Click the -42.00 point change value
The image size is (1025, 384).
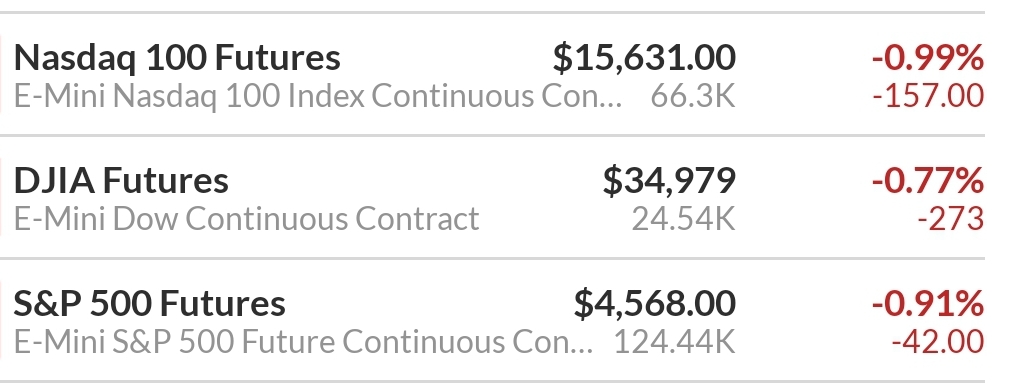pos(938,342)
